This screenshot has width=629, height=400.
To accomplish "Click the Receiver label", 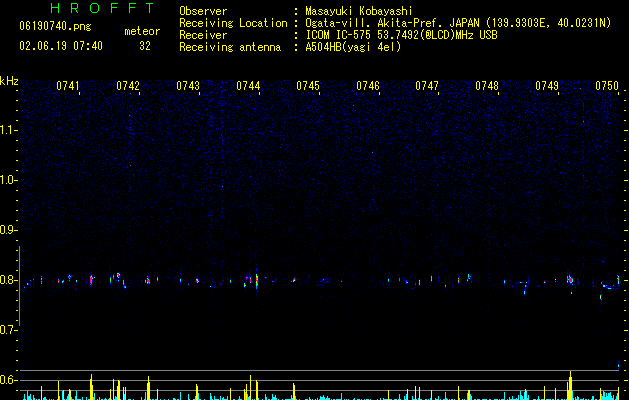I will pyautogui.click(x=203, y=35).
